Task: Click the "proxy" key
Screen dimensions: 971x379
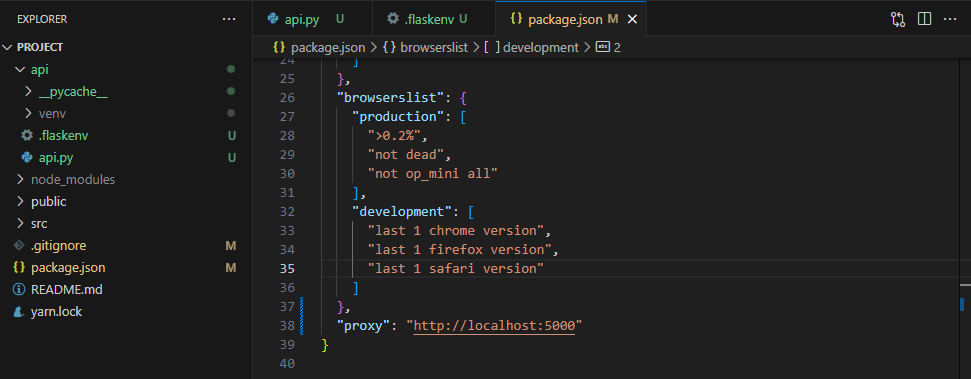Action: [364, 326]
